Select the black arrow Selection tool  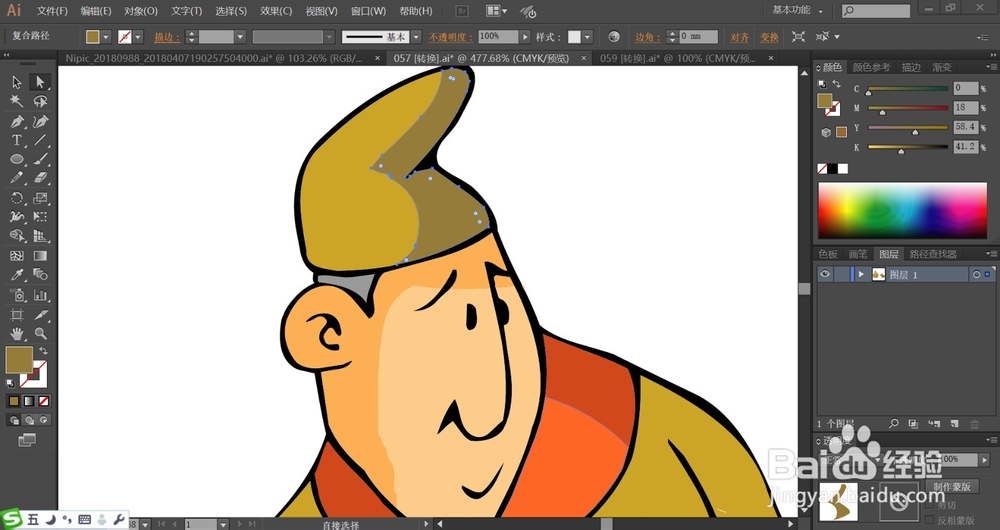coord(17,82)
